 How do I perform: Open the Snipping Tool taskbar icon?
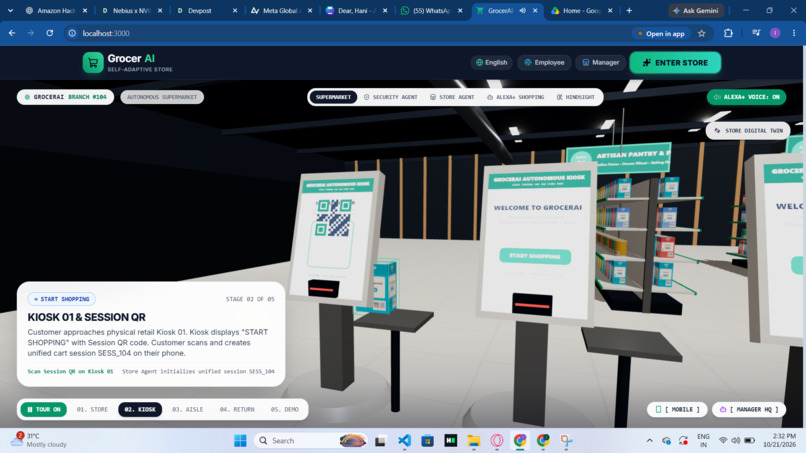566,441
